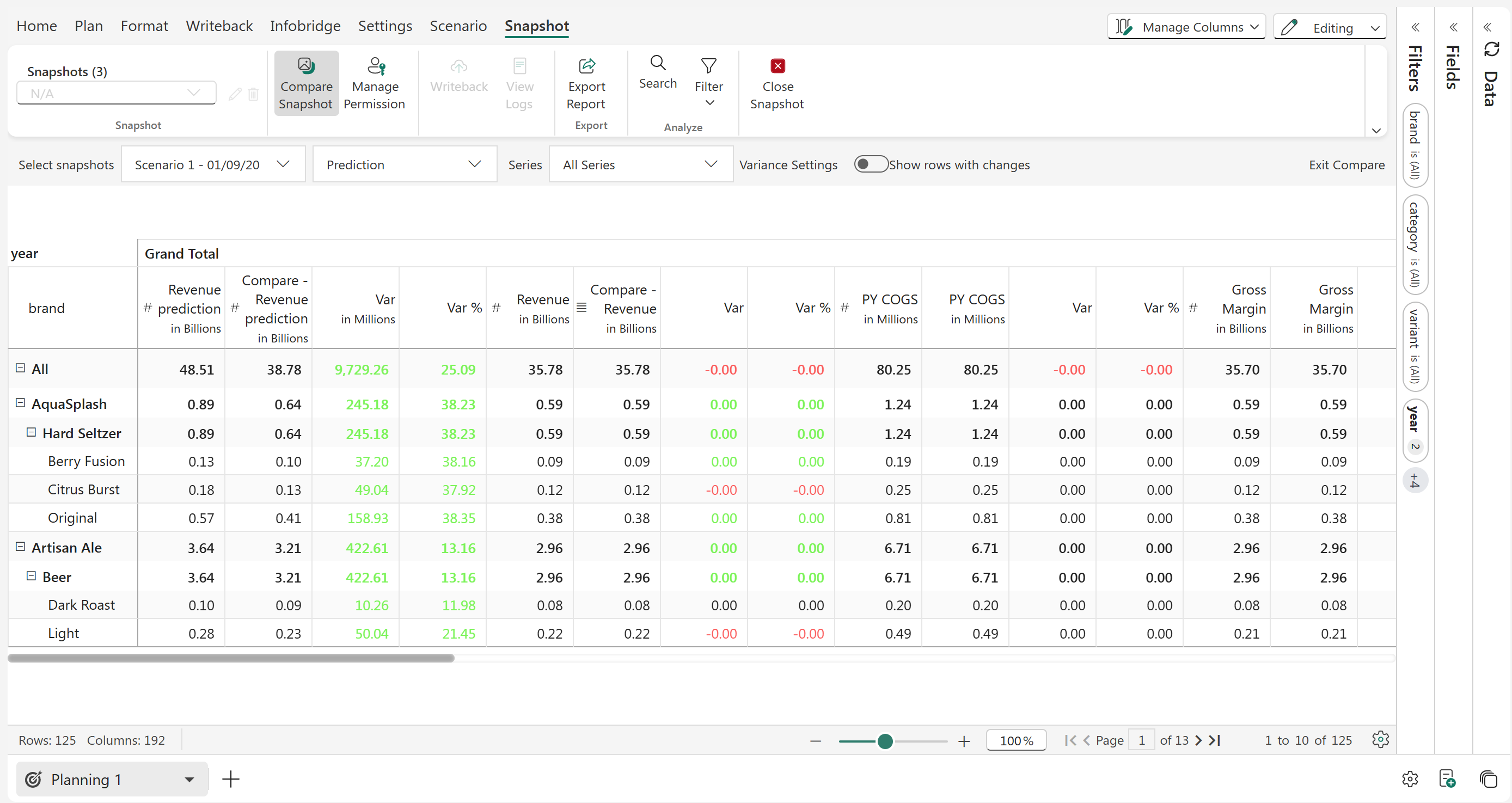Click the zoom slider handle

pyautogui.click(x=885, y=741)
